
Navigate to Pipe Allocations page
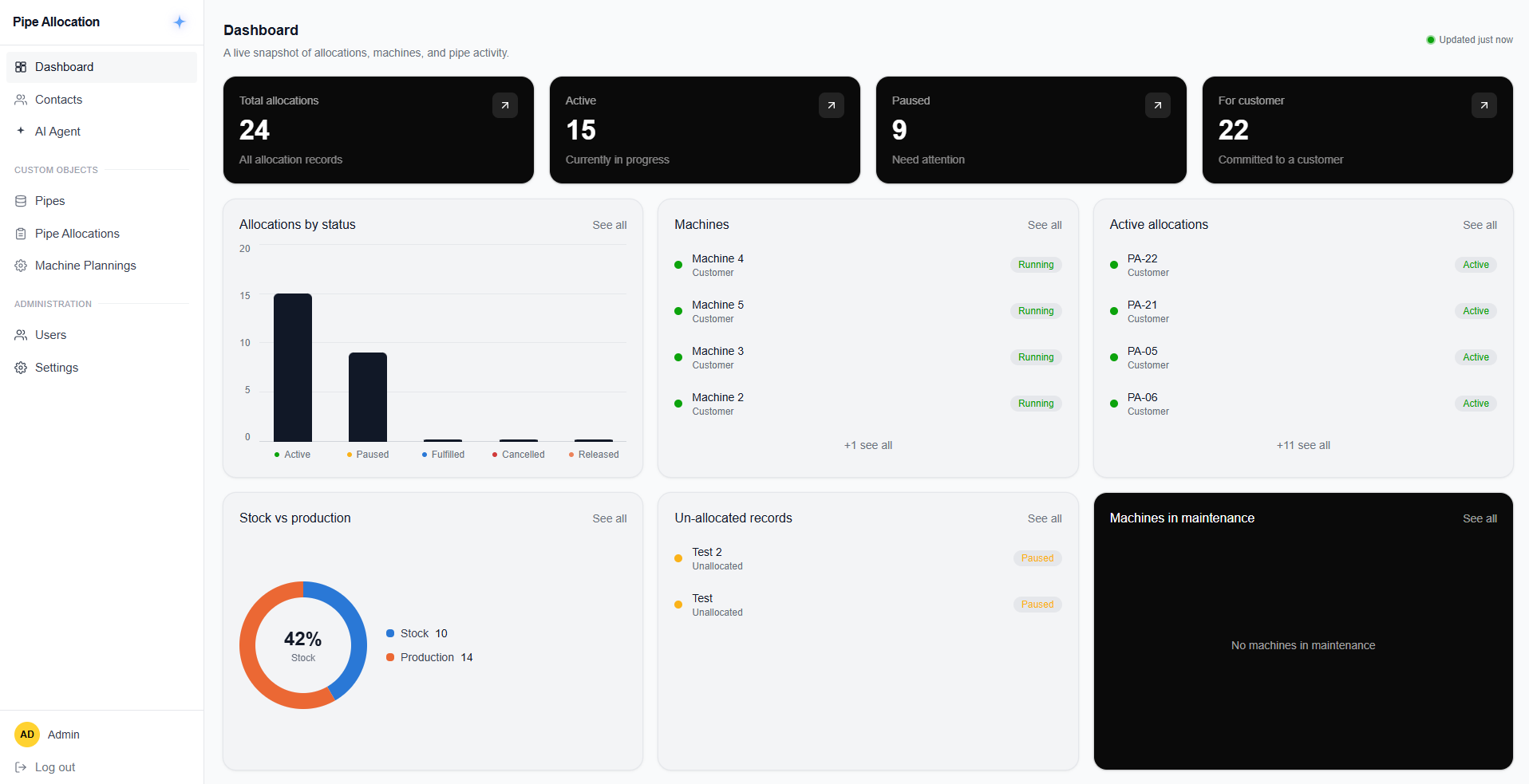(x=101, y=234)
